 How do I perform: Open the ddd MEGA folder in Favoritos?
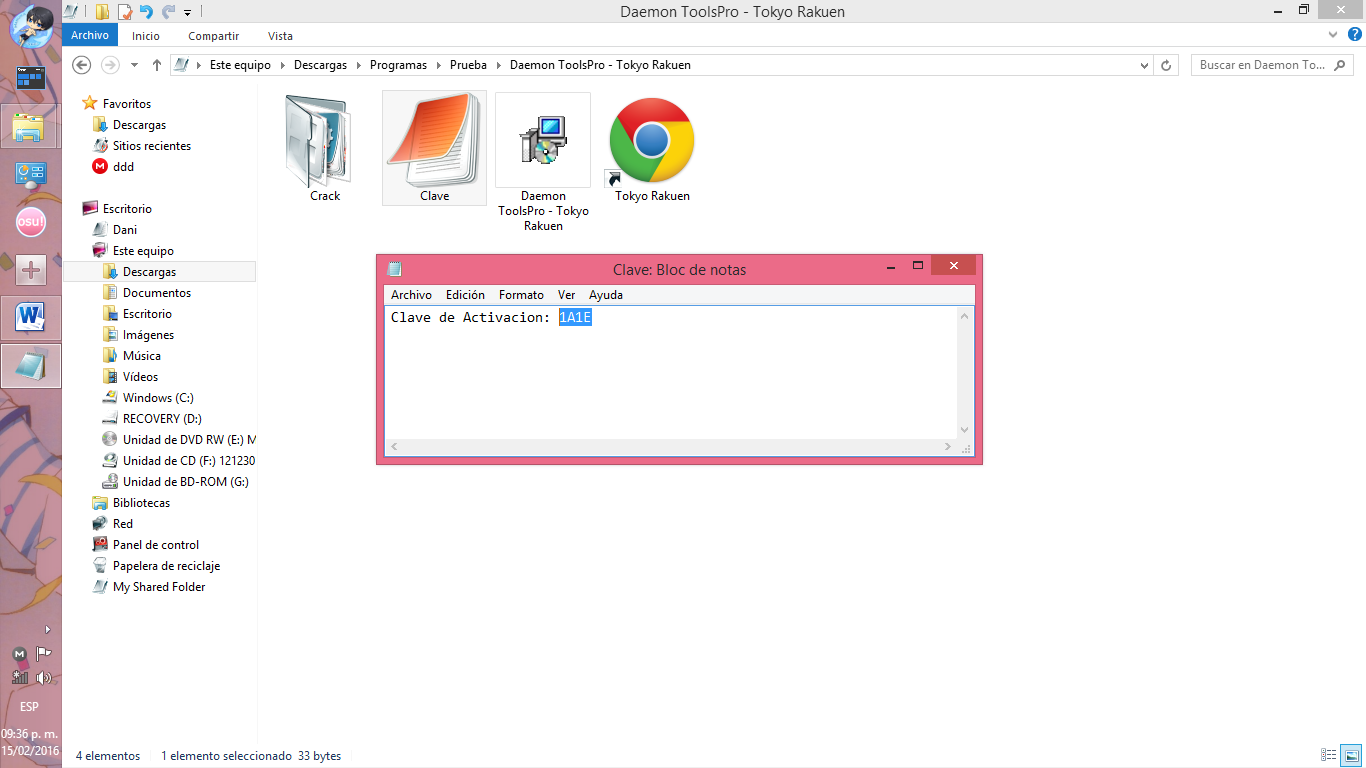[x=123, y=167]
